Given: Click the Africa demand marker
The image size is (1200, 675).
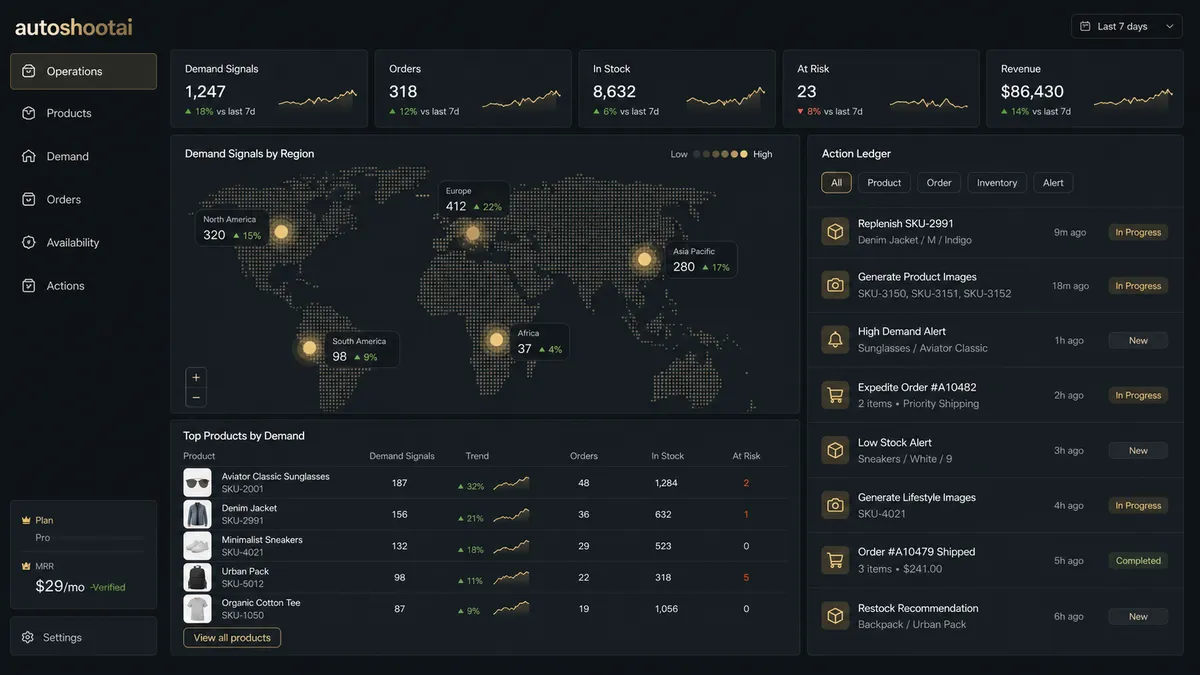Looking at the screenshot, I should click(x=496, y=340).
